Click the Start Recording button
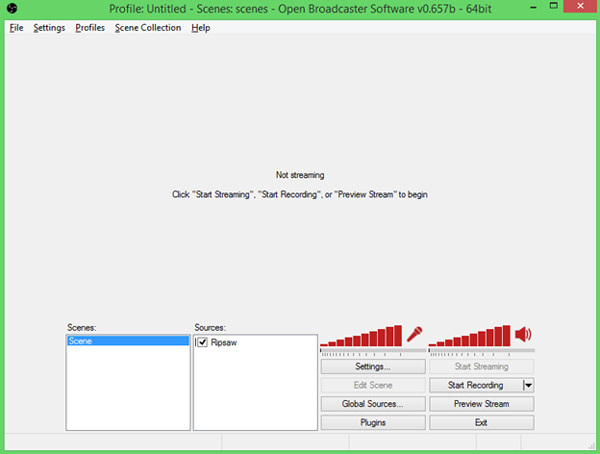 (476, 385)
